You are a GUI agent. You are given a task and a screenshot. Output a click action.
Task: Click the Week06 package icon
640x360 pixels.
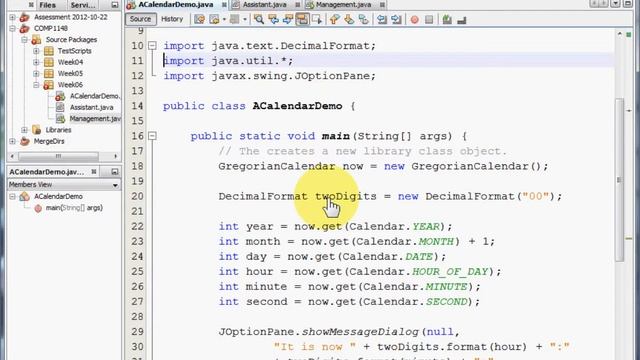point(49,84)
